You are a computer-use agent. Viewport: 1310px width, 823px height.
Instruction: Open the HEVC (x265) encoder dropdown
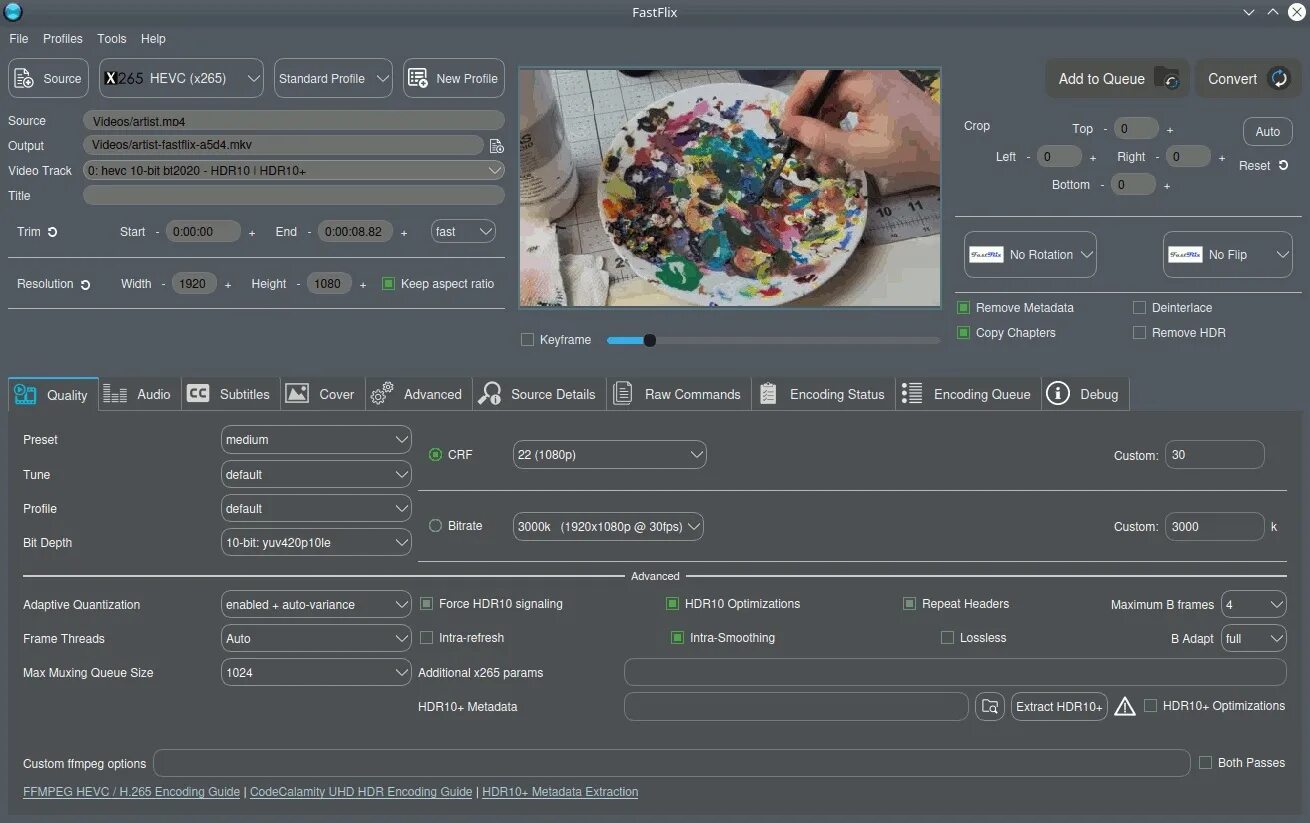tap(181, 78)
